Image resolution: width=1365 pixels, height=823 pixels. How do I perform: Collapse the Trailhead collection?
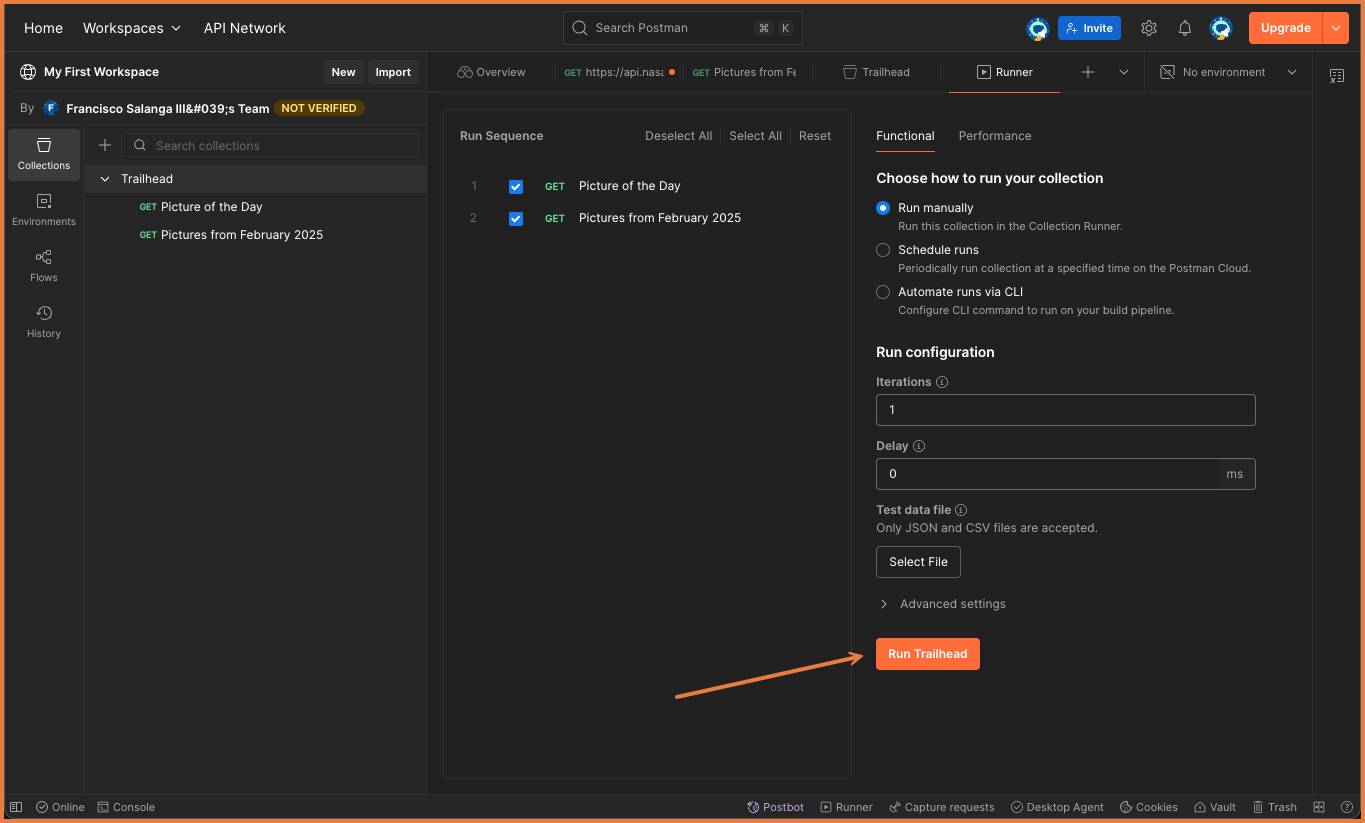(105, 179)
